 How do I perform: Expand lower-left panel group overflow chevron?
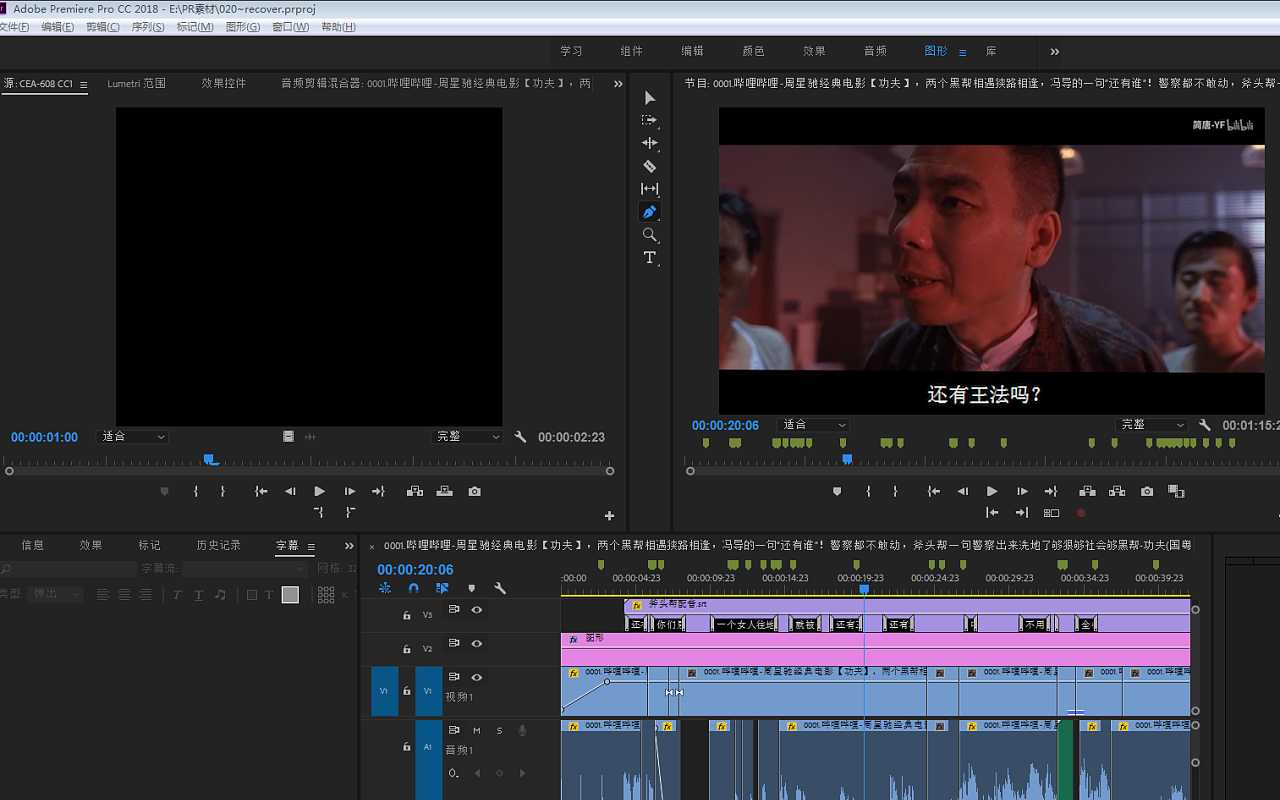click(349, 546)
